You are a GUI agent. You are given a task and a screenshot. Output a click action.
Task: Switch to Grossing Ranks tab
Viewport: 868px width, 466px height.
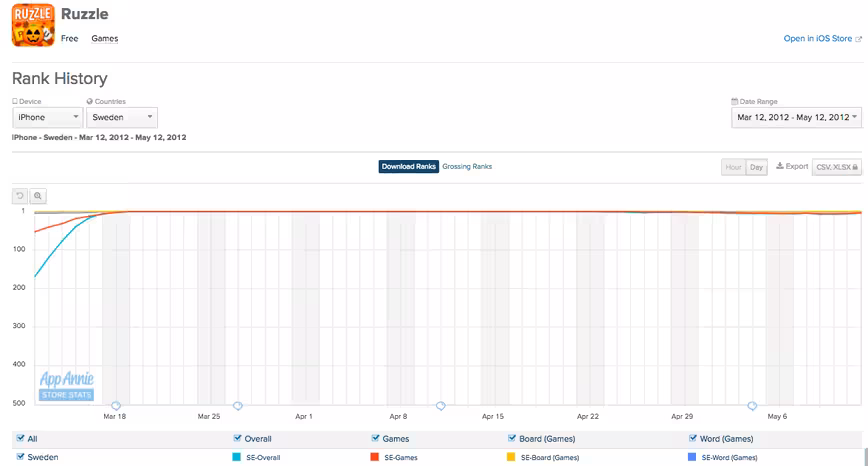pos(467,167)
